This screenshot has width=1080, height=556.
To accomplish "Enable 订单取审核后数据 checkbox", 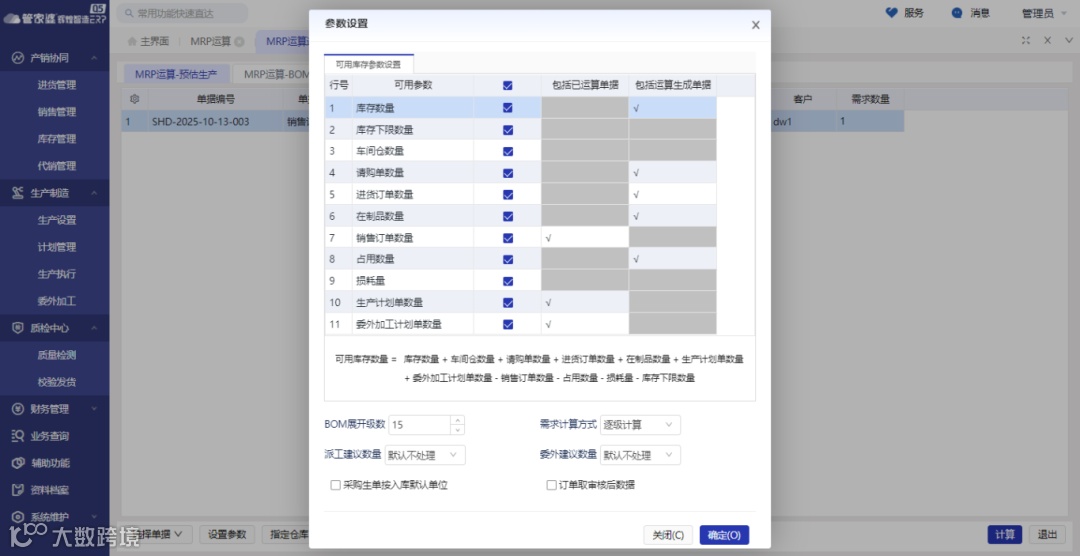I will [551, 485].
